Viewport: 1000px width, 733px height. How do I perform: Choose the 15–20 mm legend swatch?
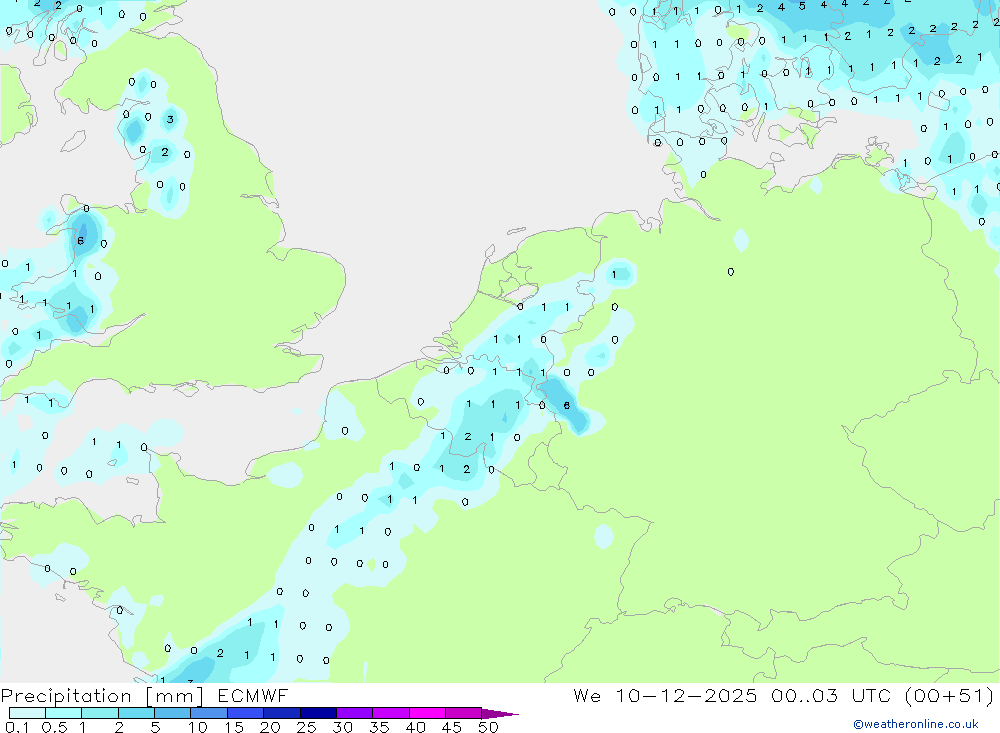click(x=245, y=713)
